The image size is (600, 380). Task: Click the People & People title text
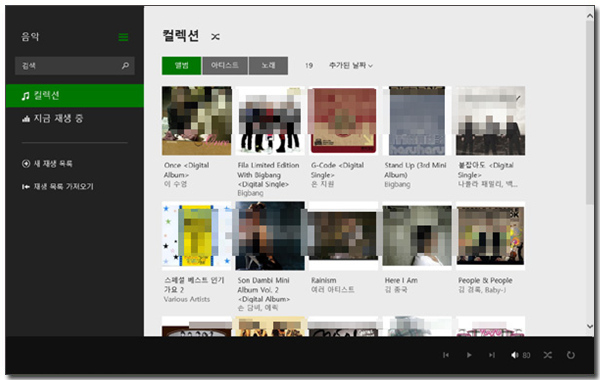click(485, 280)
